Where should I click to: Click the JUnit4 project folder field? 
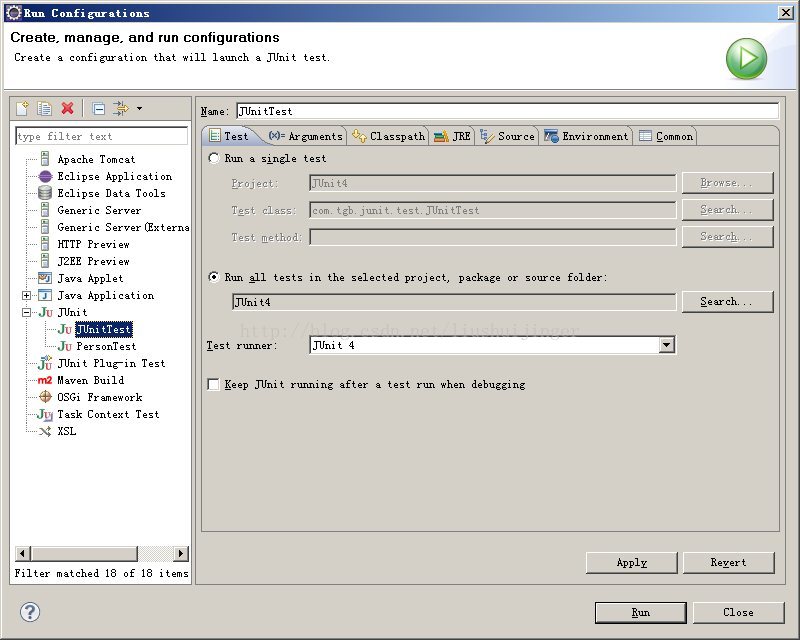(x=454, y=302)
